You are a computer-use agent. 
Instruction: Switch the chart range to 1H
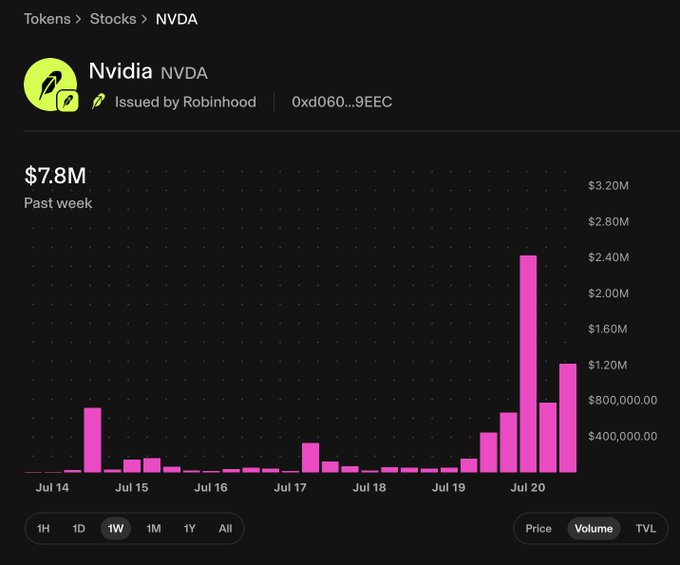click(x=43, y=529)
